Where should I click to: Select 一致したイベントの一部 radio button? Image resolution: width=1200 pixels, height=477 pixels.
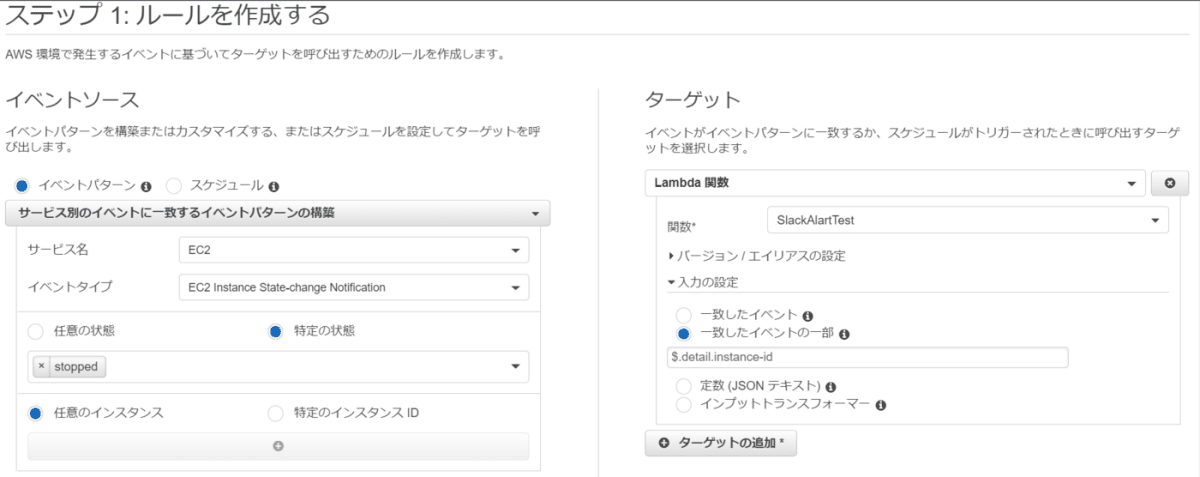pos(684,334)
